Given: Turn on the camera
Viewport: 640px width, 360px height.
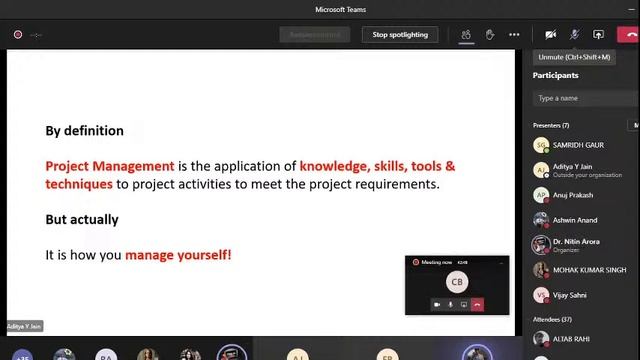Looking at the screenshot, I should tap(550, 35).
